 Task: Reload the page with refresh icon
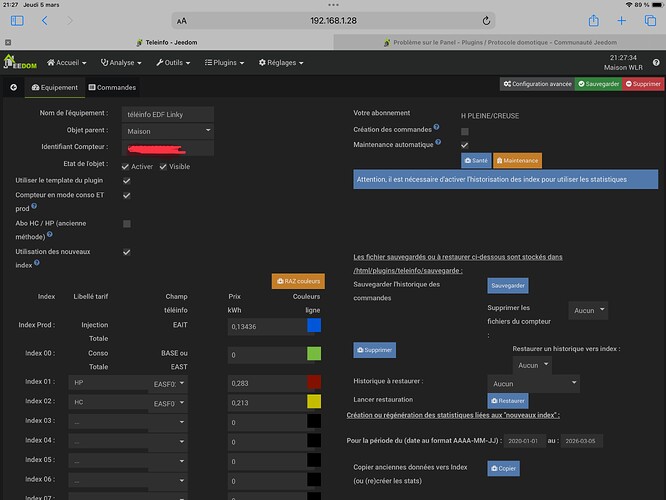[486, 20]
